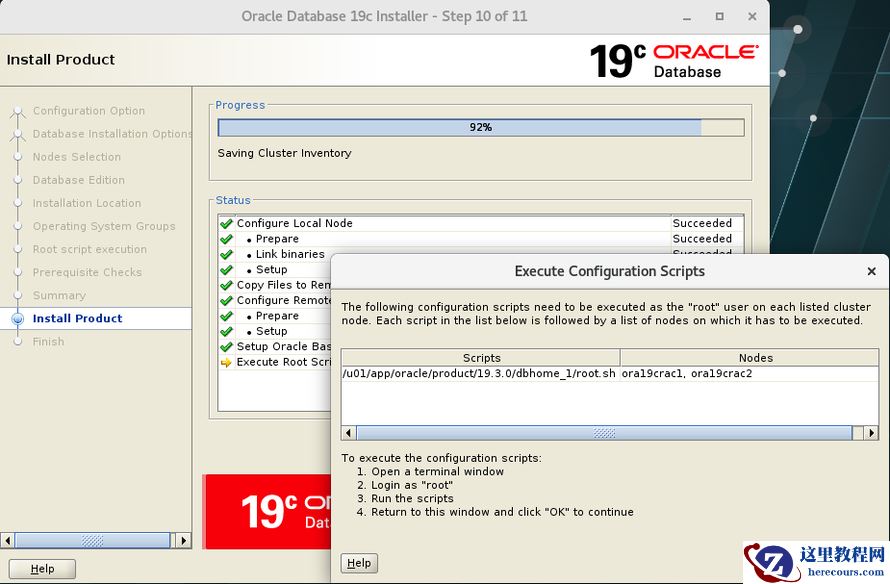Click green checkmark beside Link binaries
The height and width of the screenshot is (584, 890).
(x=226, y=254)
